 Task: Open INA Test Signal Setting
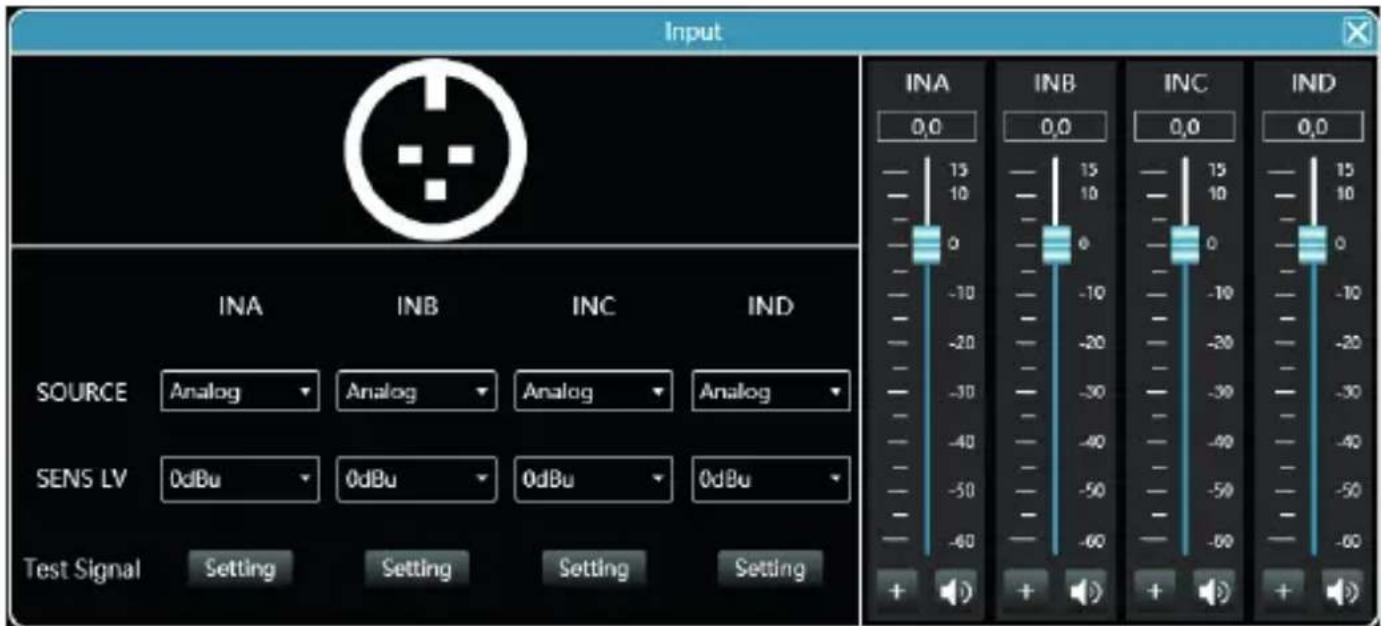240,568
